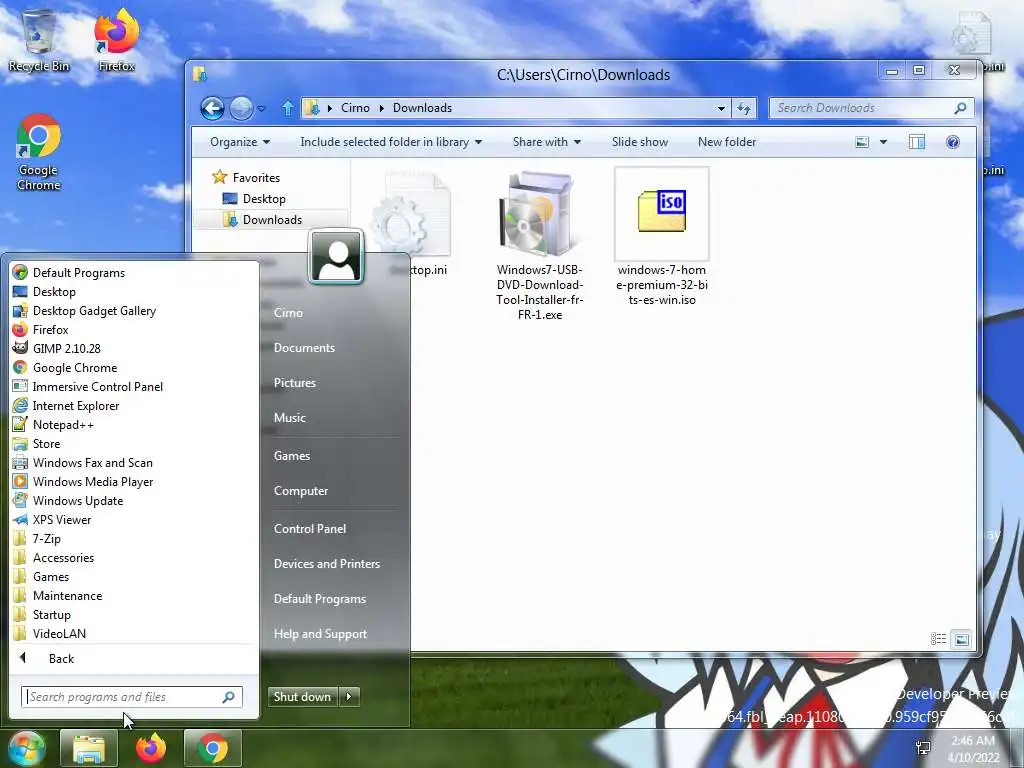
Task: Open recent locations dropdown arrow
Action: point(261,108)
